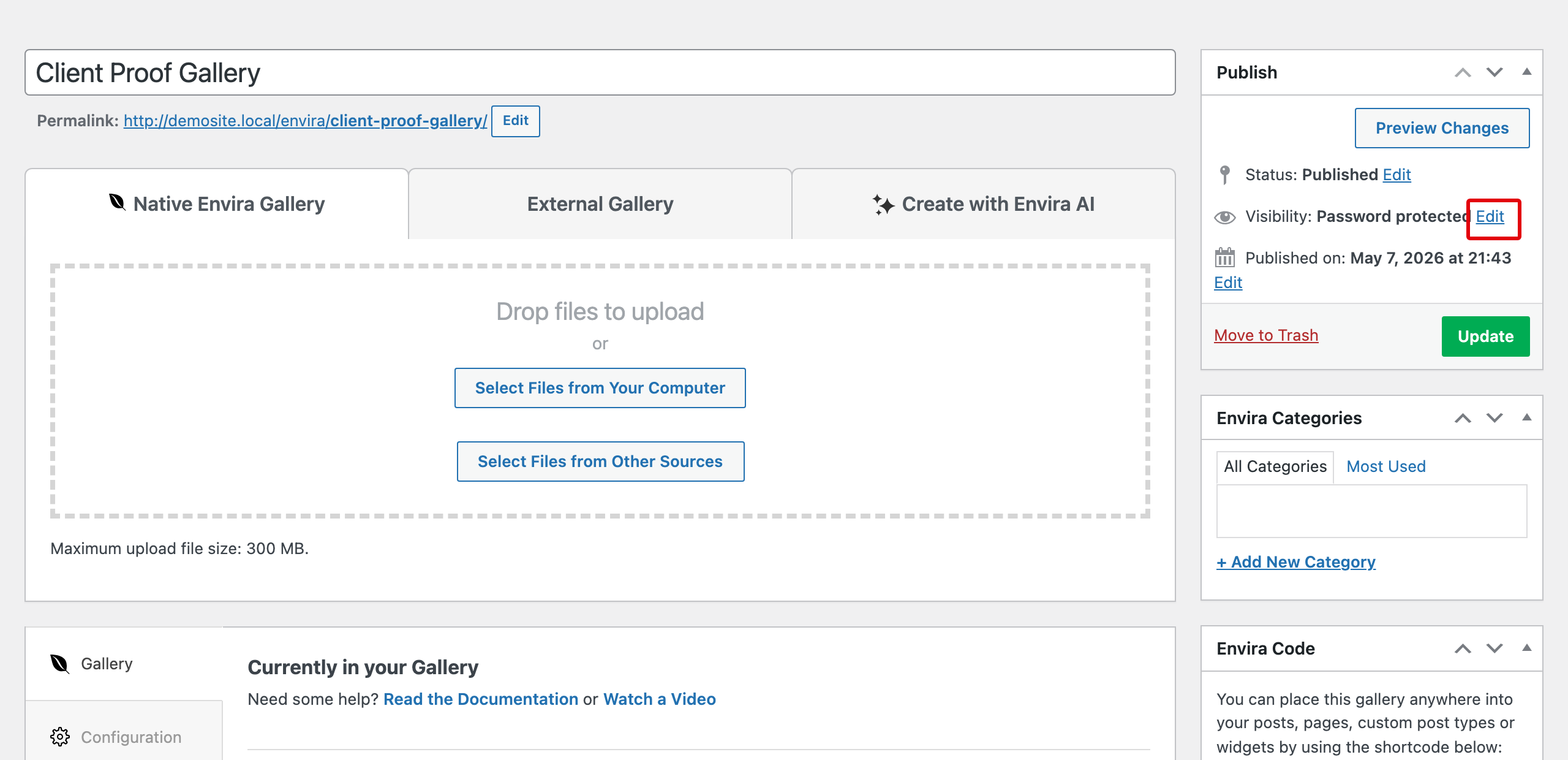The width and height of the screenshot is (1568, 760).
Task: Select the All Categories tab
Action: [1275, 467]
